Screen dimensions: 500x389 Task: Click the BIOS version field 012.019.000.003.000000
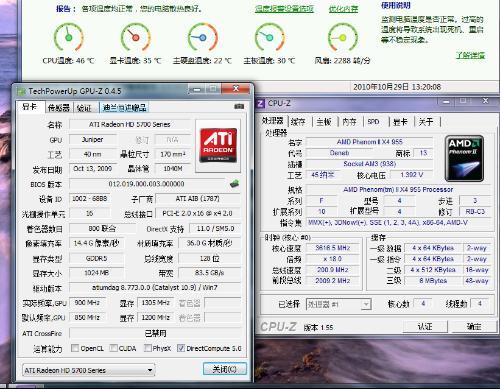147,184
